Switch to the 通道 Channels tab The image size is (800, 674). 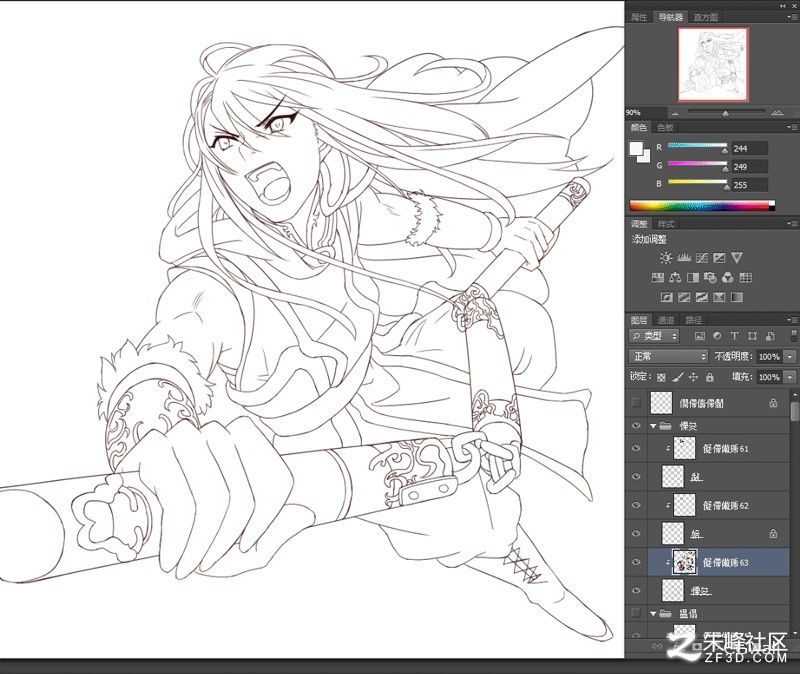(x=666, y=320)
